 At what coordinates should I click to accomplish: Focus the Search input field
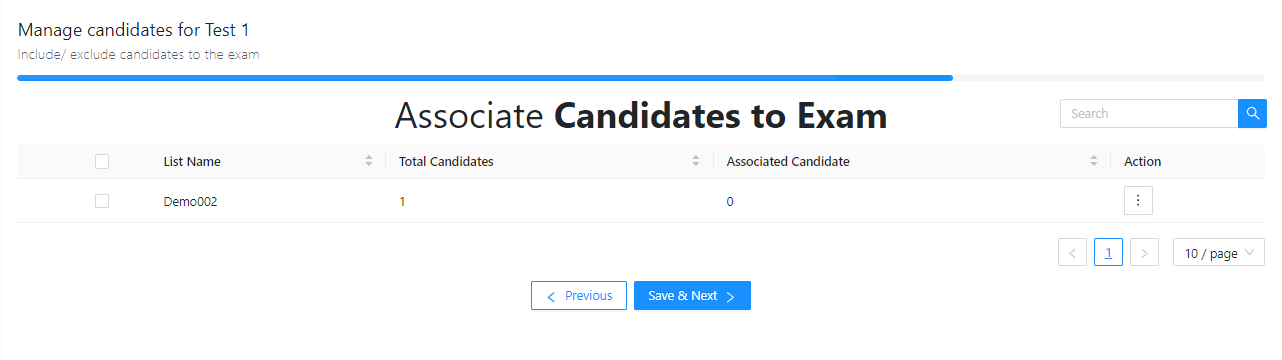(x=1149, y=114)
